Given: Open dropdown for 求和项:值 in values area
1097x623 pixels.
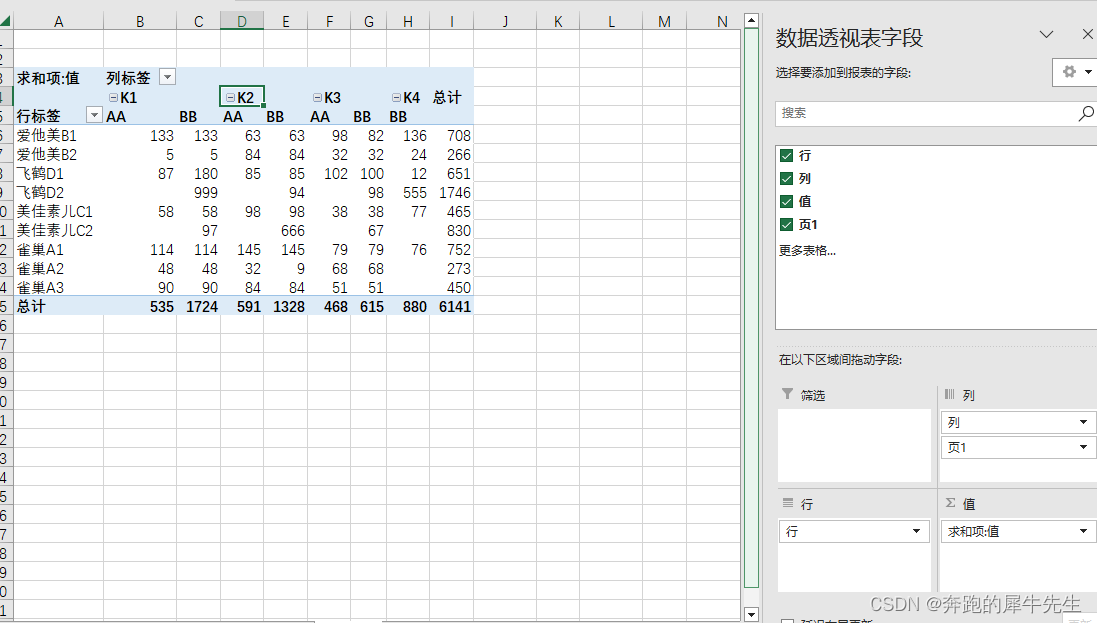Looking at the screenshot, I should (1083, 531).
